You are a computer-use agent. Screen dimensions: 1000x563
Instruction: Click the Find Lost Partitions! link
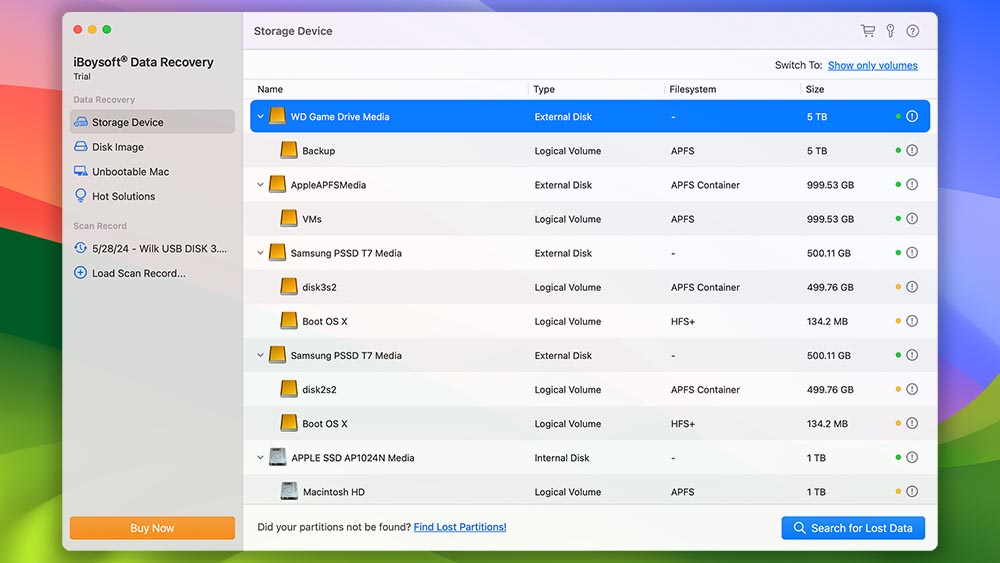coord(460,527)
